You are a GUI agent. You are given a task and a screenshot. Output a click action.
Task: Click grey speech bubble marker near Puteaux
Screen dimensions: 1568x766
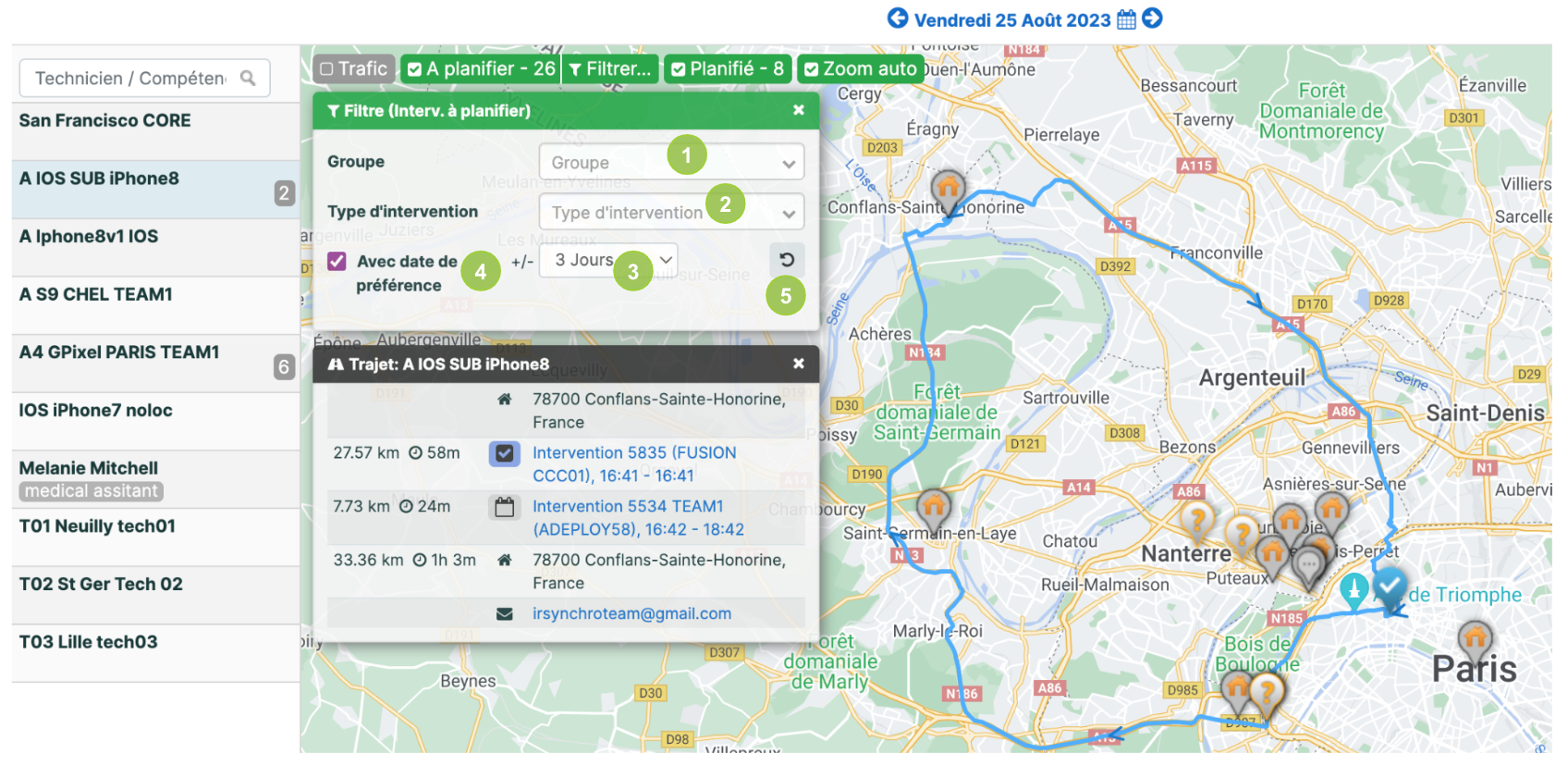1308,565
